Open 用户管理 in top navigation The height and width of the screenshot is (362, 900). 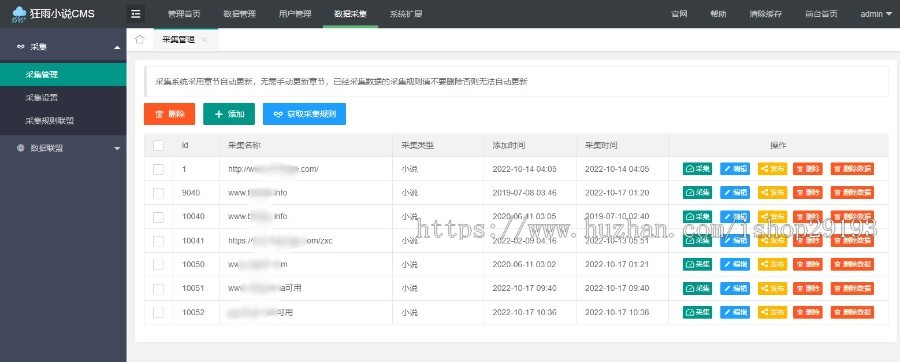click(295, 14)
